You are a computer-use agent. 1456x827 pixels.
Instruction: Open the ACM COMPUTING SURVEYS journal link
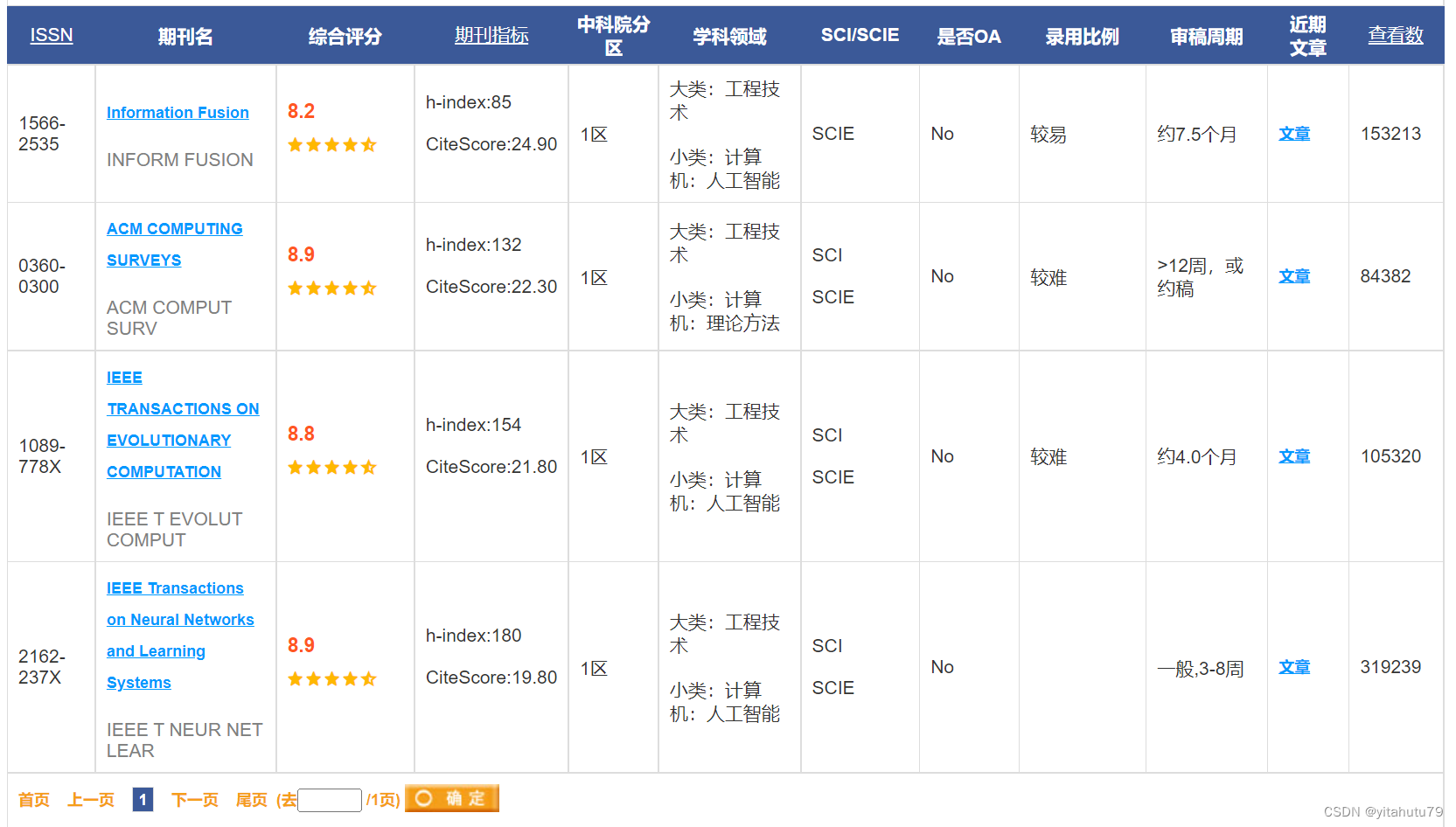tap(174, 245)
